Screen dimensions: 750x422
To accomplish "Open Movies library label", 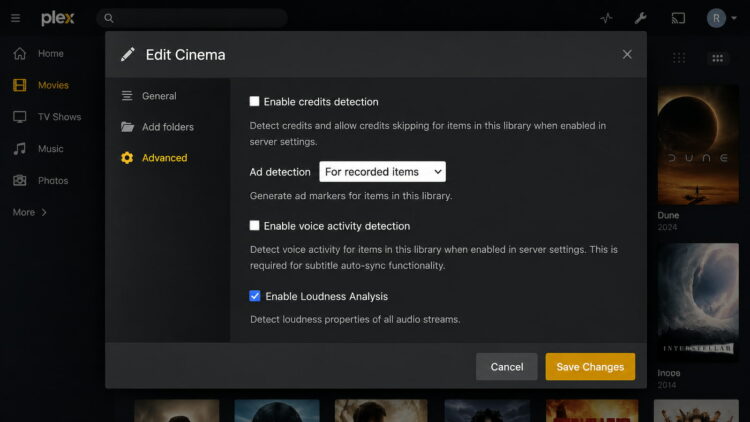I will pos(53,85).
